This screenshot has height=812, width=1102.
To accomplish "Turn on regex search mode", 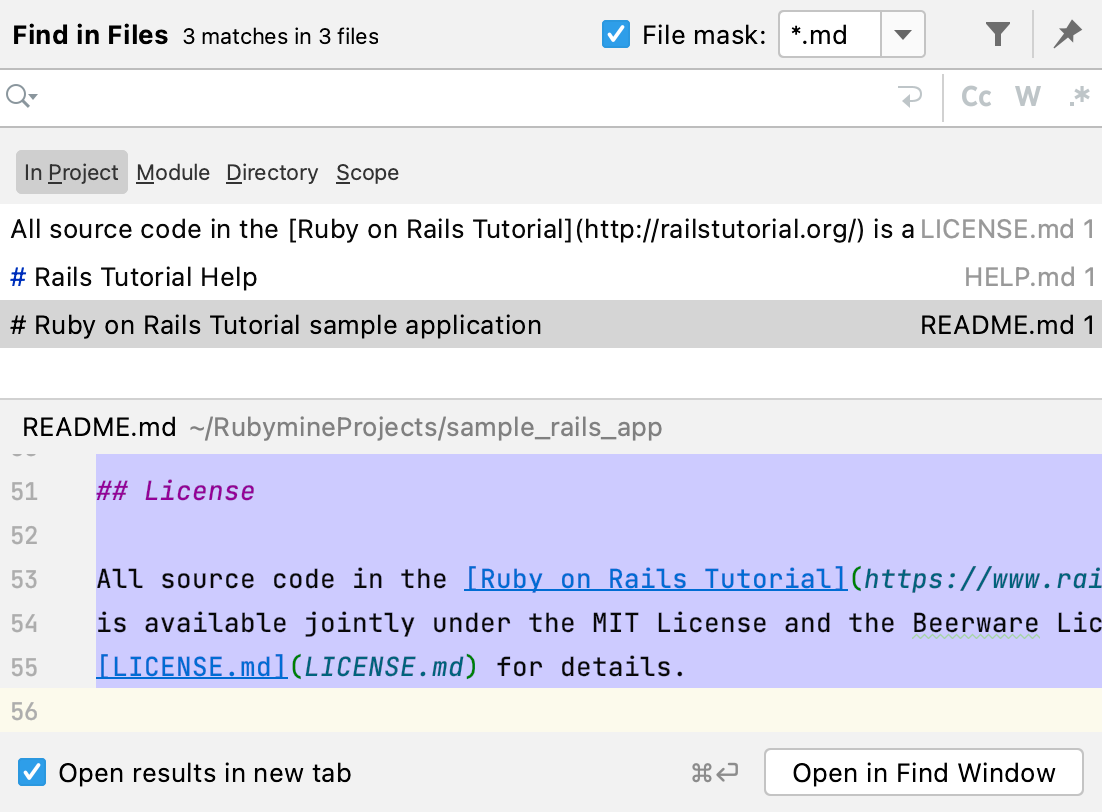I will [x=1080, y=96].
